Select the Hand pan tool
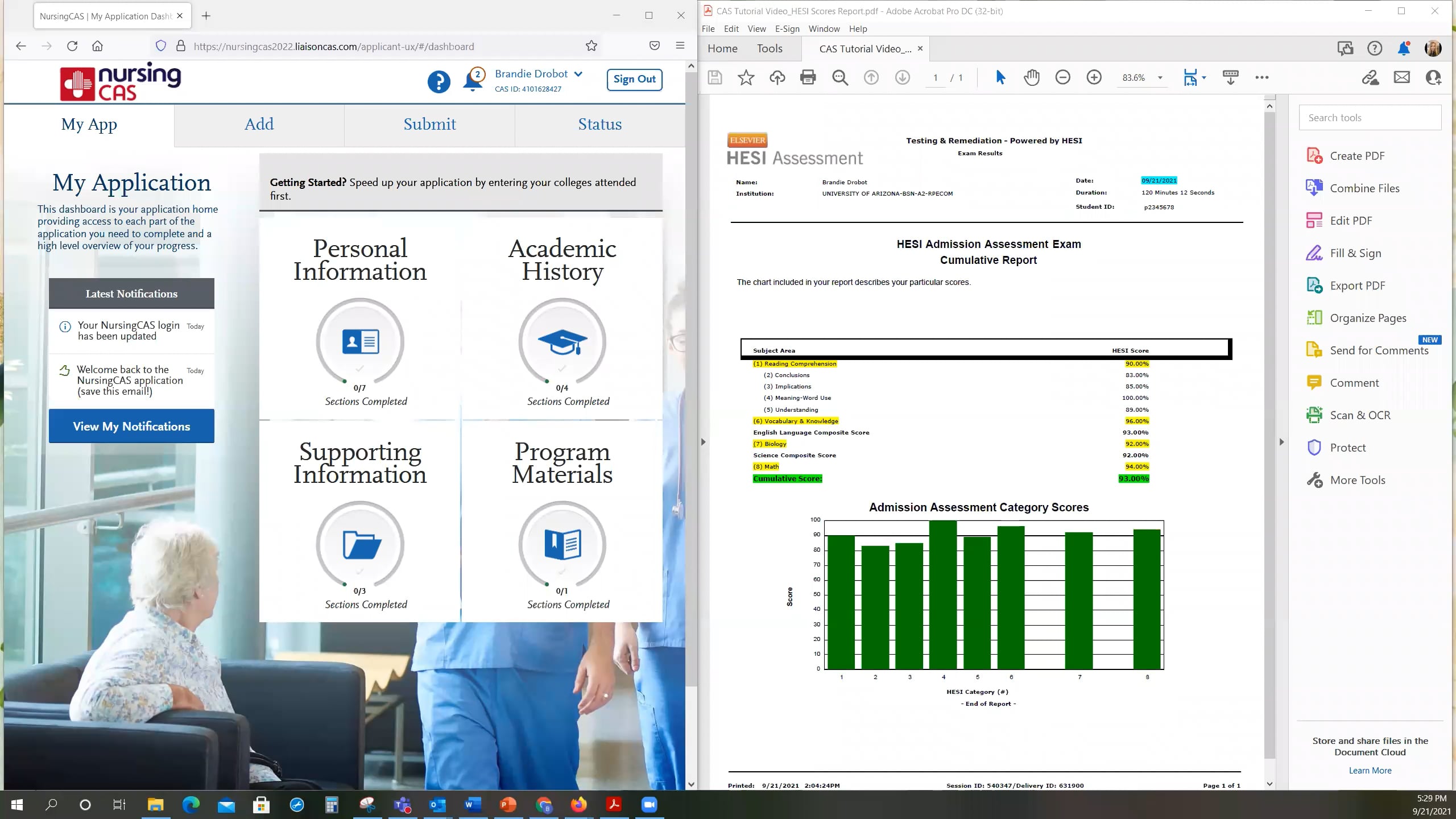Viewport: 1456px width, 819px height. pos(1031,77)
